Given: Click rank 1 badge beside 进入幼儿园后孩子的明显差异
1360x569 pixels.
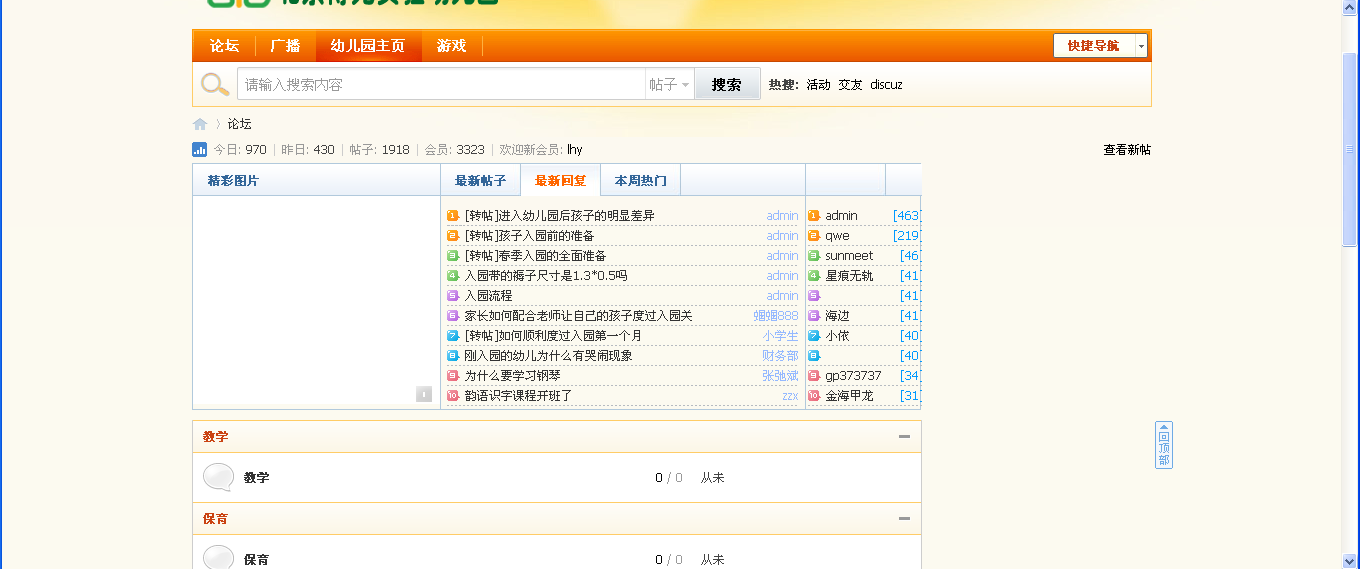Looking at the screenshot, I should (x=453, y=216).
